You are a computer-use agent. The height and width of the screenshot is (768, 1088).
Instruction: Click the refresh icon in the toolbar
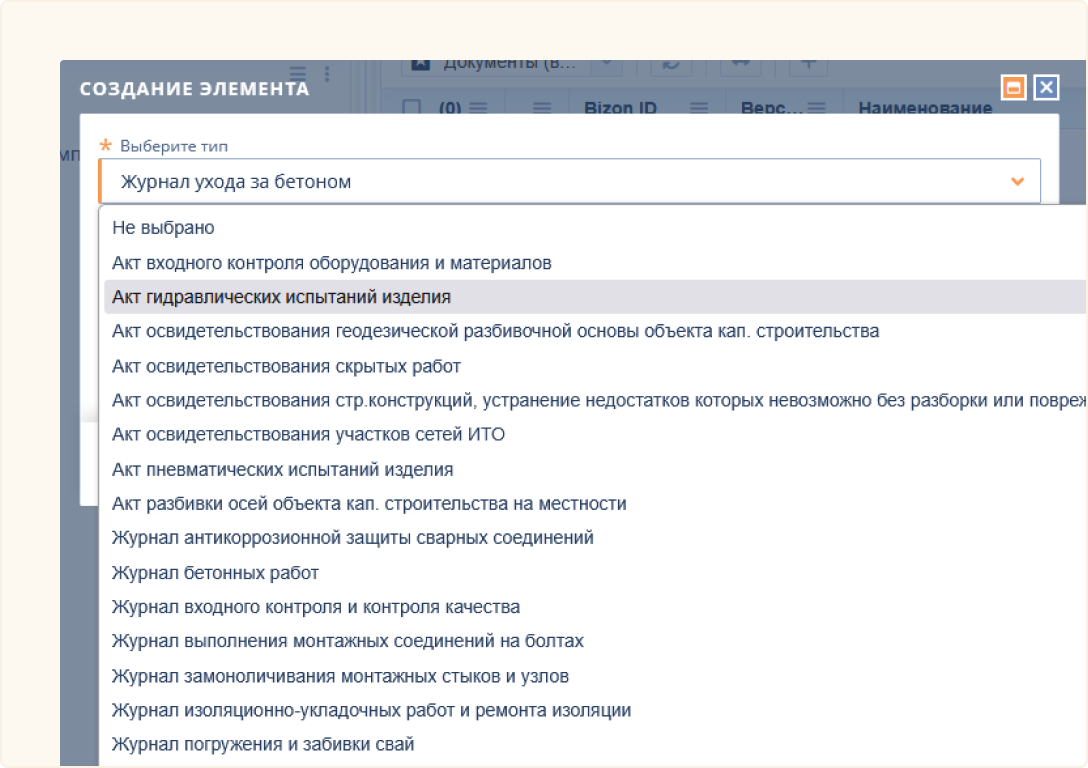(x=672, y=64)
